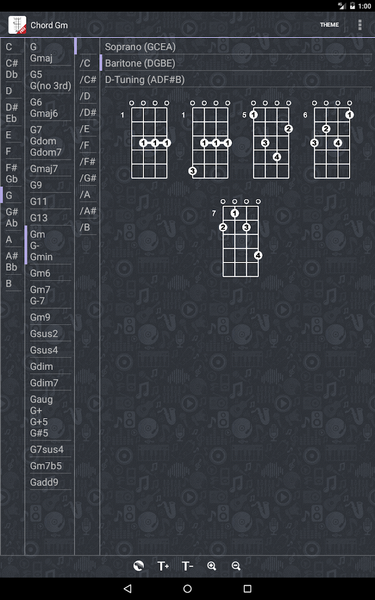Select the G Gmaj chord type
Image resolution: width=375 pixels, height=600 pixels.
(x=50, y=52)
